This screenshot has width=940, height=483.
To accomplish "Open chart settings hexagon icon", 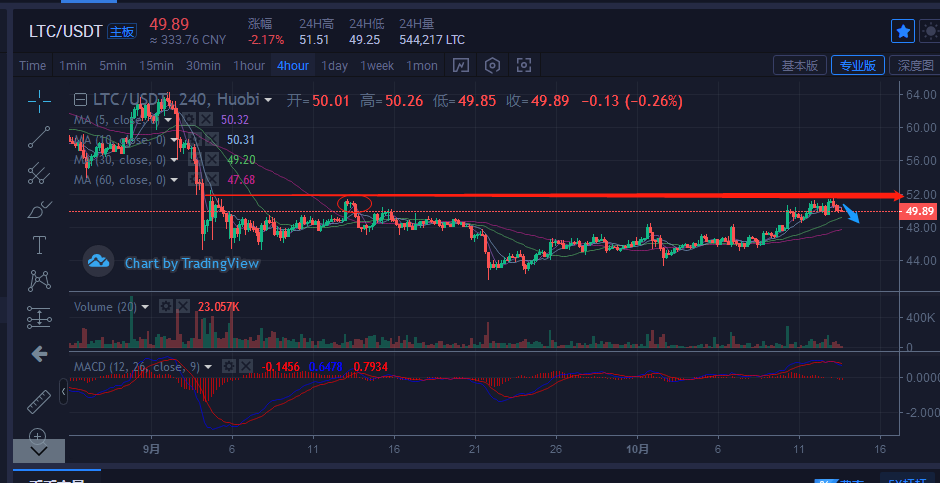I will click(492, 65).
